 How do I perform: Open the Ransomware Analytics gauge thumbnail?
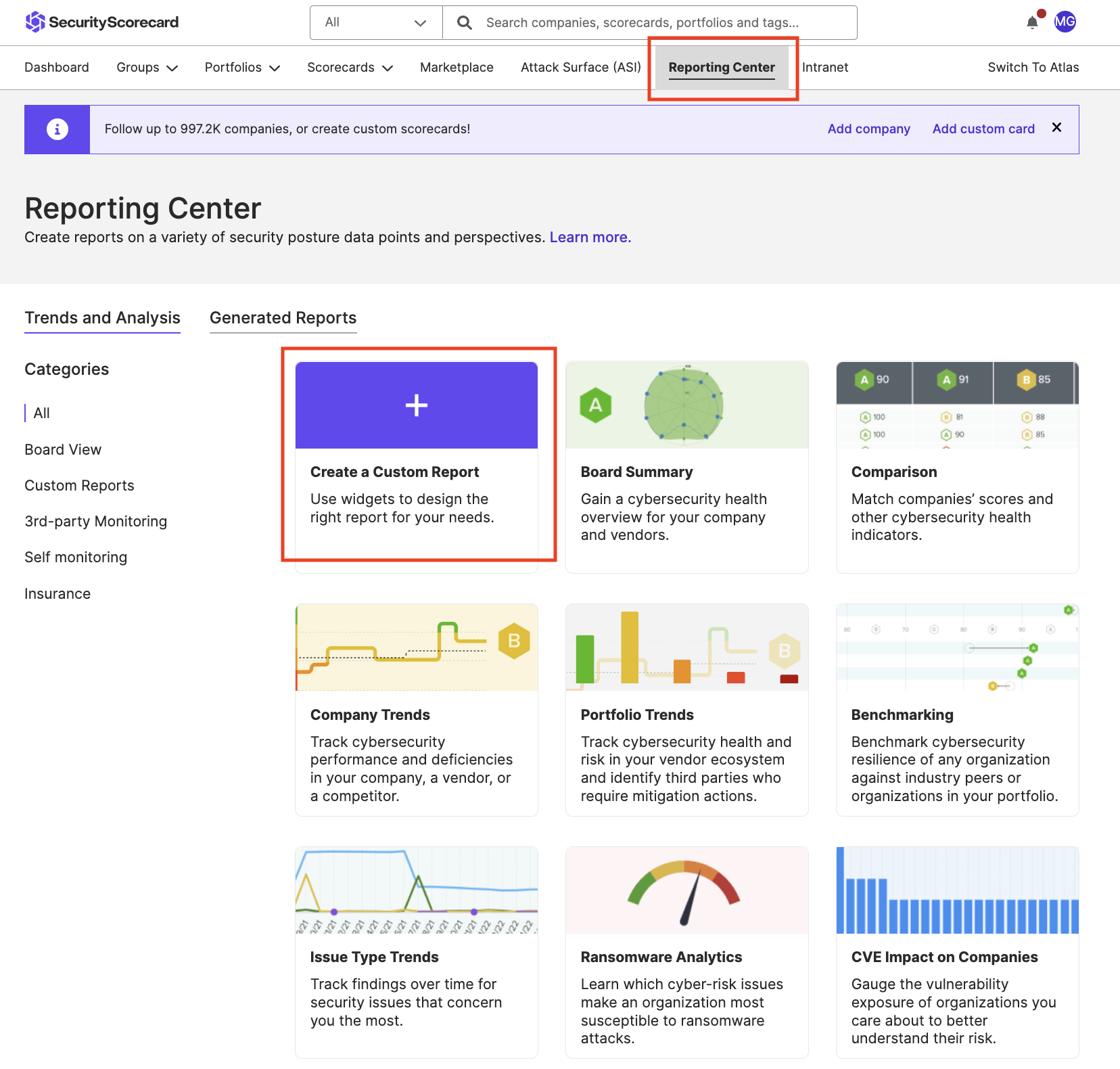pyautogui.click(x=687, y=890)
